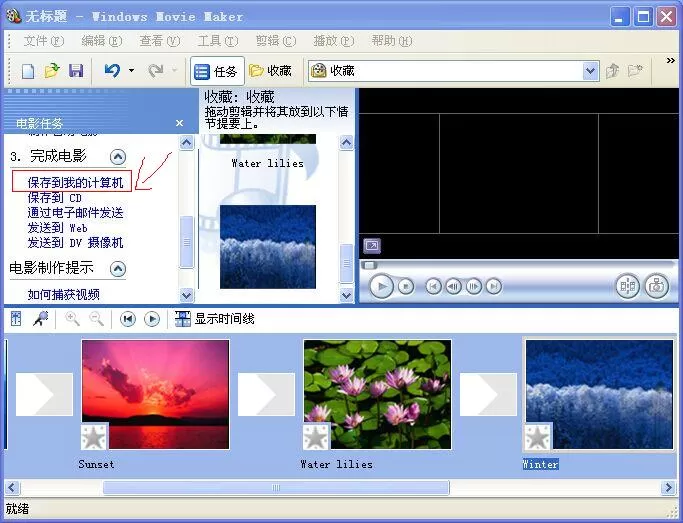Open a project with the folder icon
The image size is (683, 523).
(52, 71)
